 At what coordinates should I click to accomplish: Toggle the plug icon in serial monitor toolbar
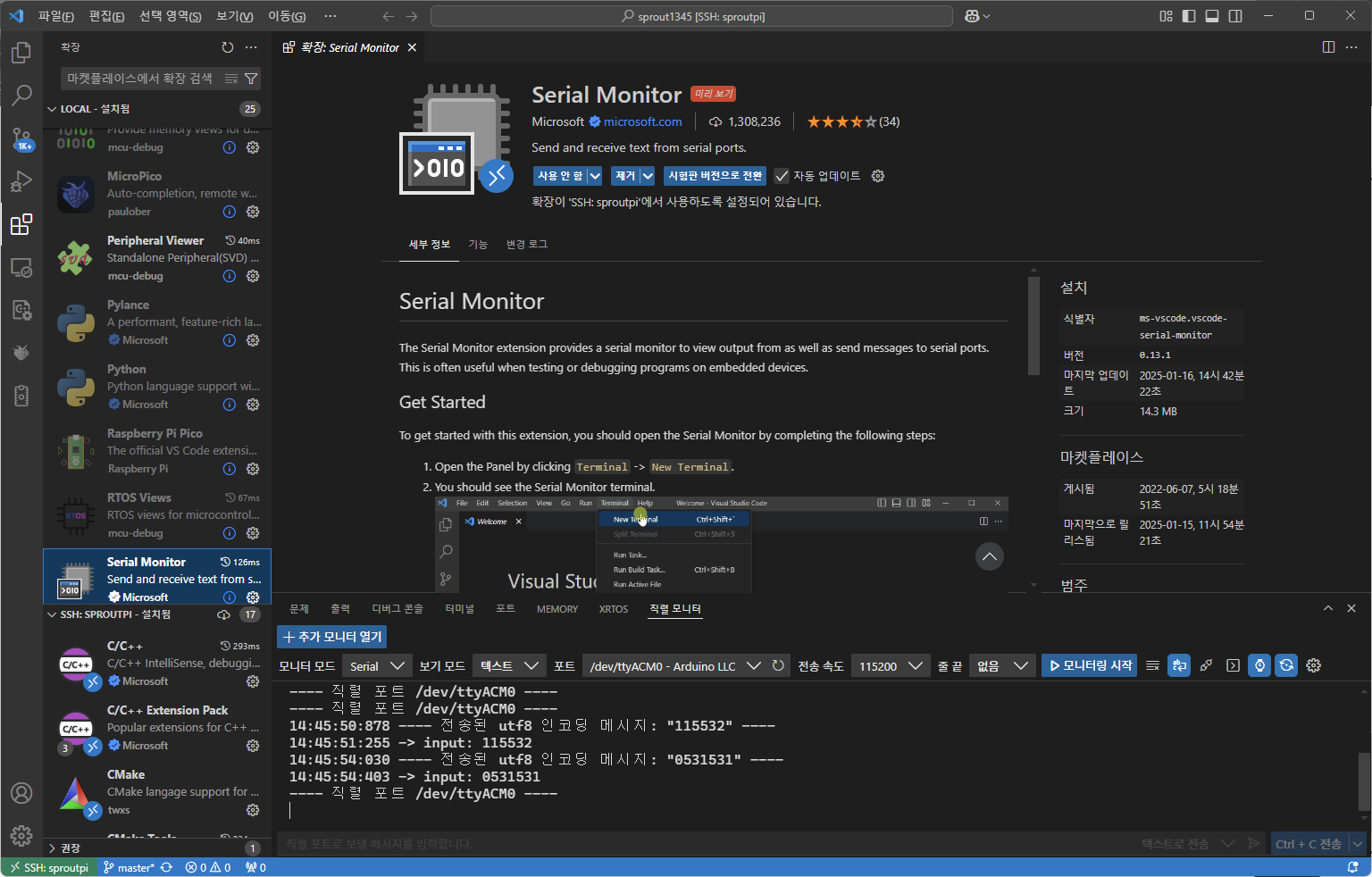point(1206,665)
